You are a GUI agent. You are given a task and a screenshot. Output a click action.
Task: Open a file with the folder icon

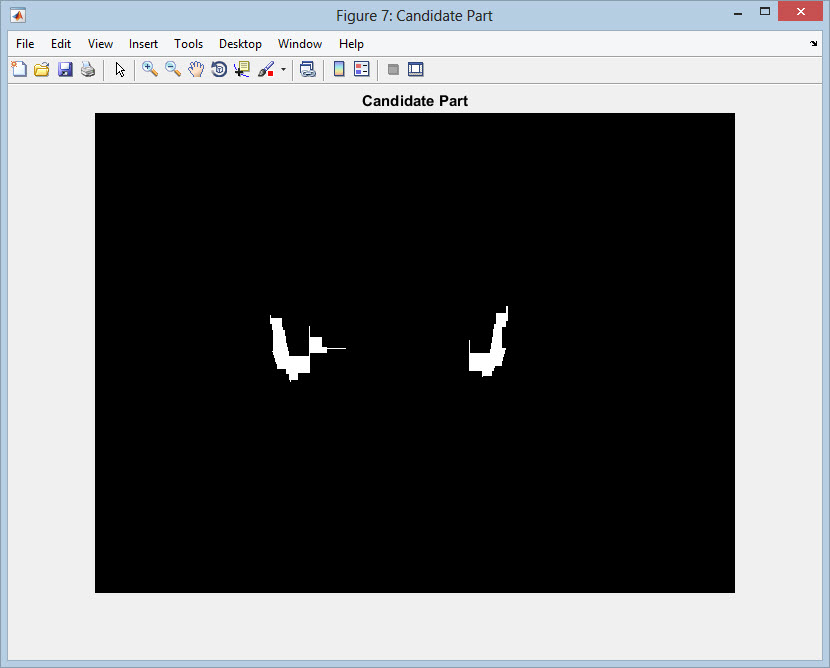coord(42,69)
